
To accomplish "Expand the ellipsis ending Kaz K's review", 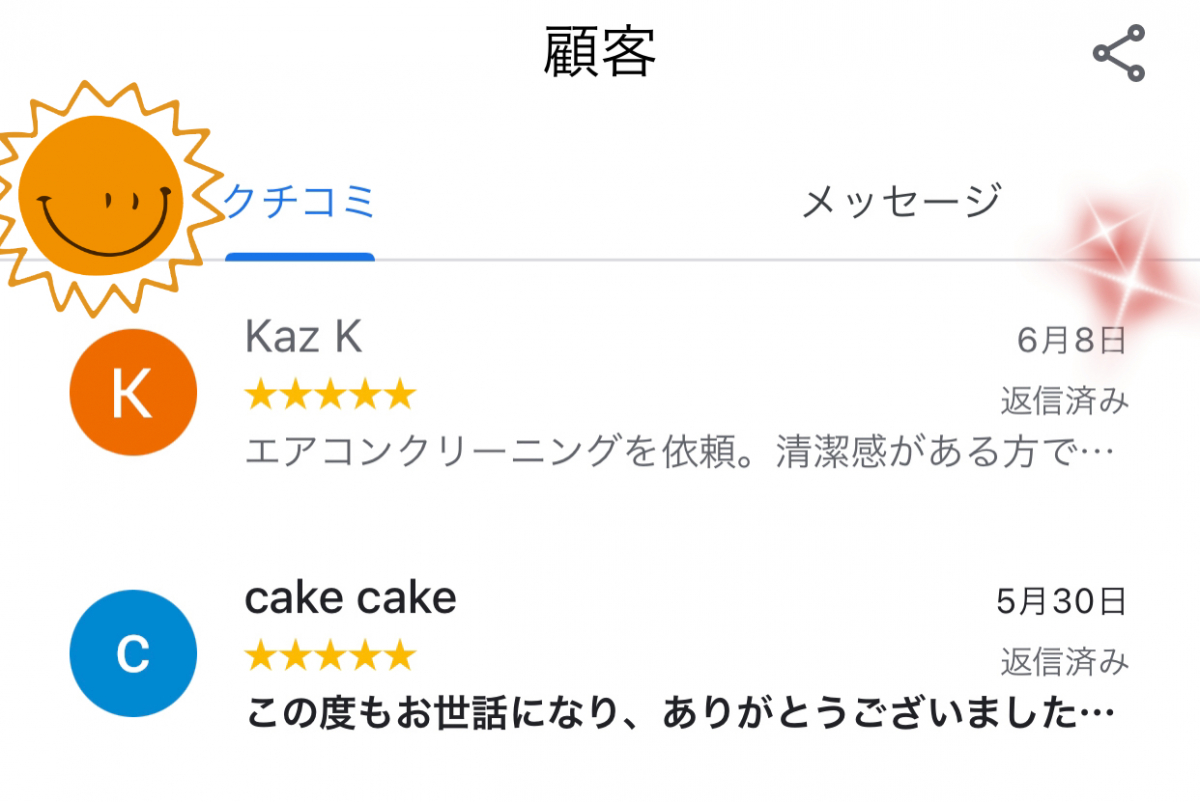I will pyautogui.click(x=1098, y=455).
